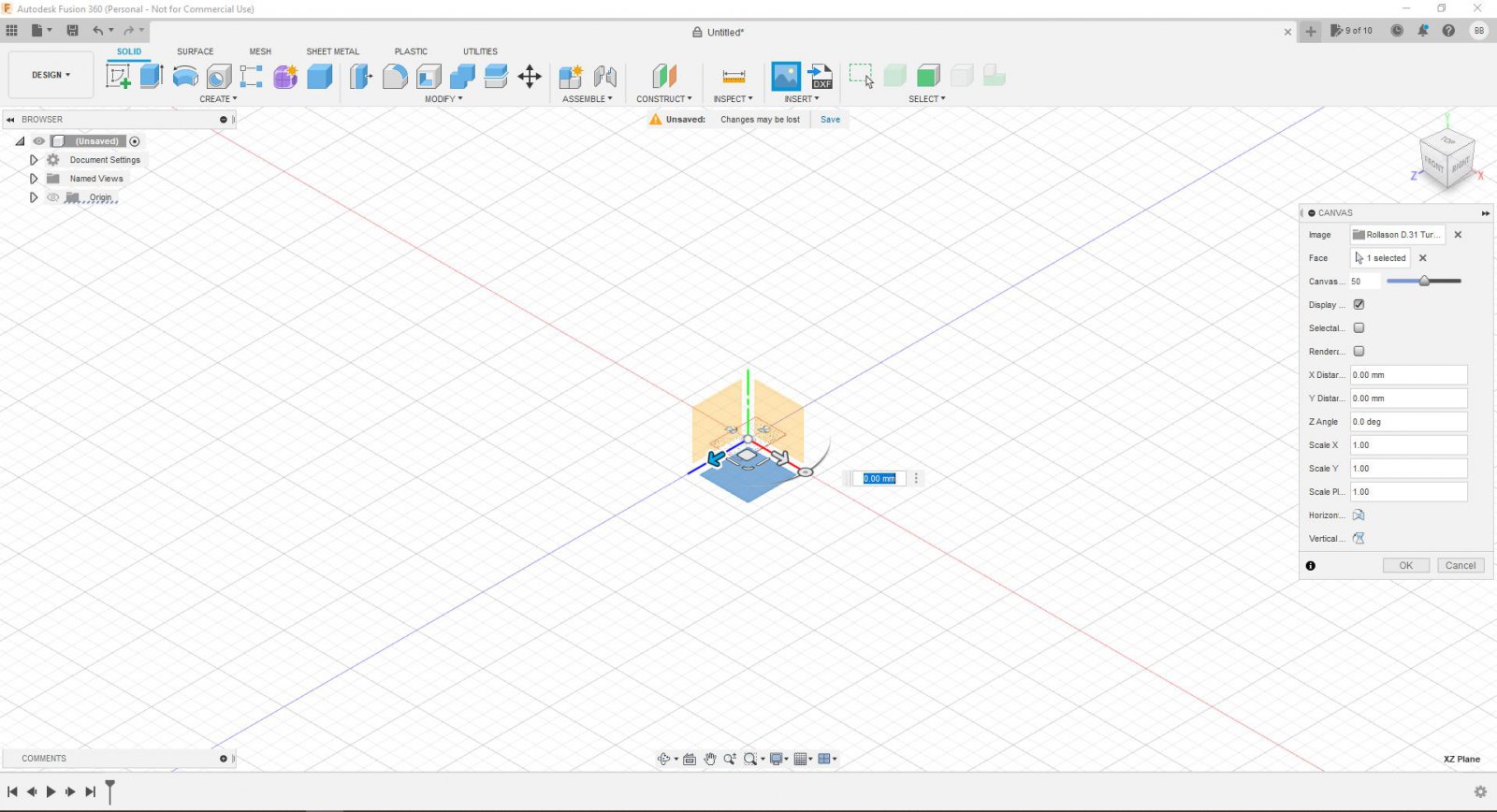Viewport: 1497px width, 812px height.
Task: Clear the Face selection with X
Action: point(1423,258)
